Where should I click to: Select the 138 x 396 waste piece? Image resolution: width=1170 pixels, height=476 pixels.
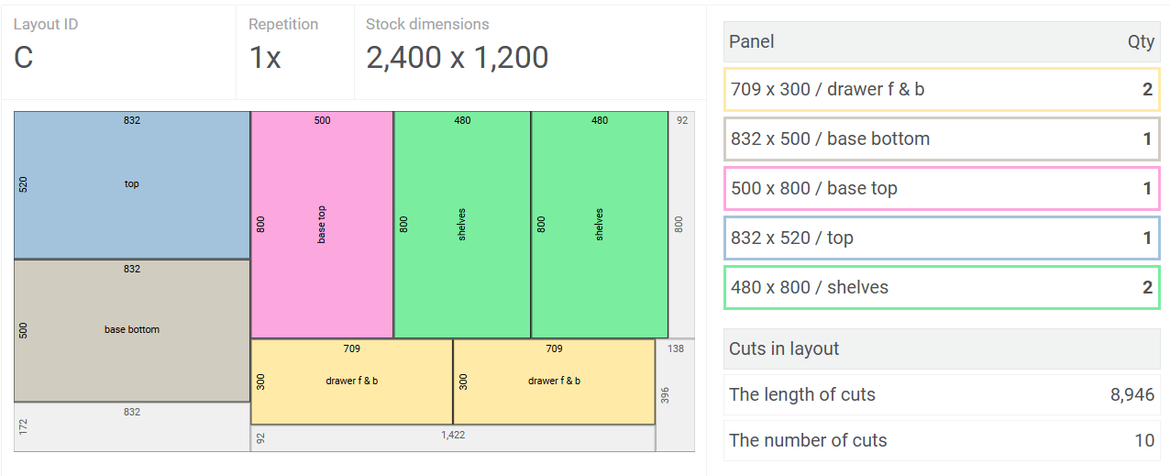(x=675, y=395)
